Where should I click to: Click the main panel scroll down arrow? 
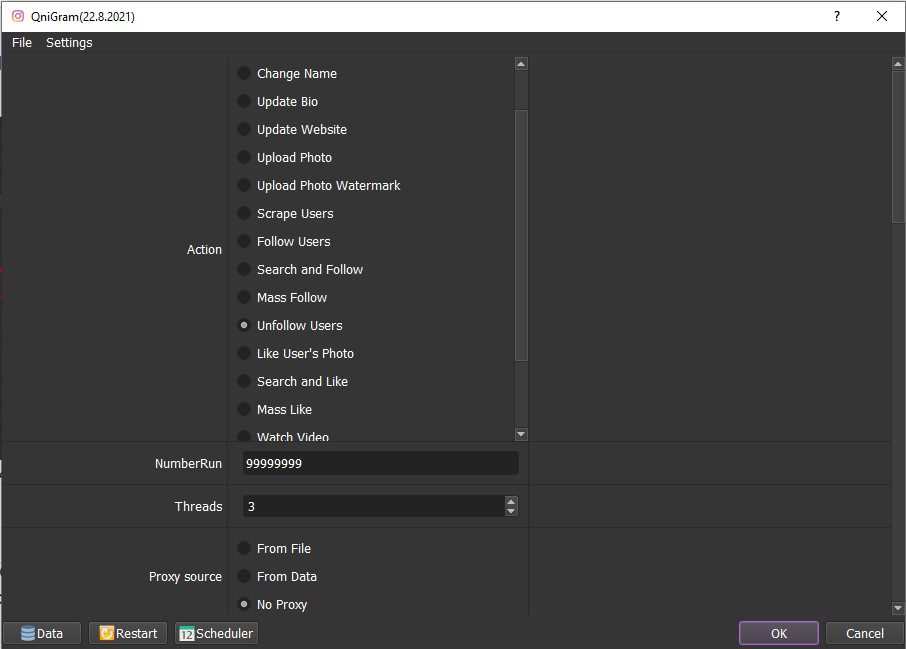[x=898, y=608]
